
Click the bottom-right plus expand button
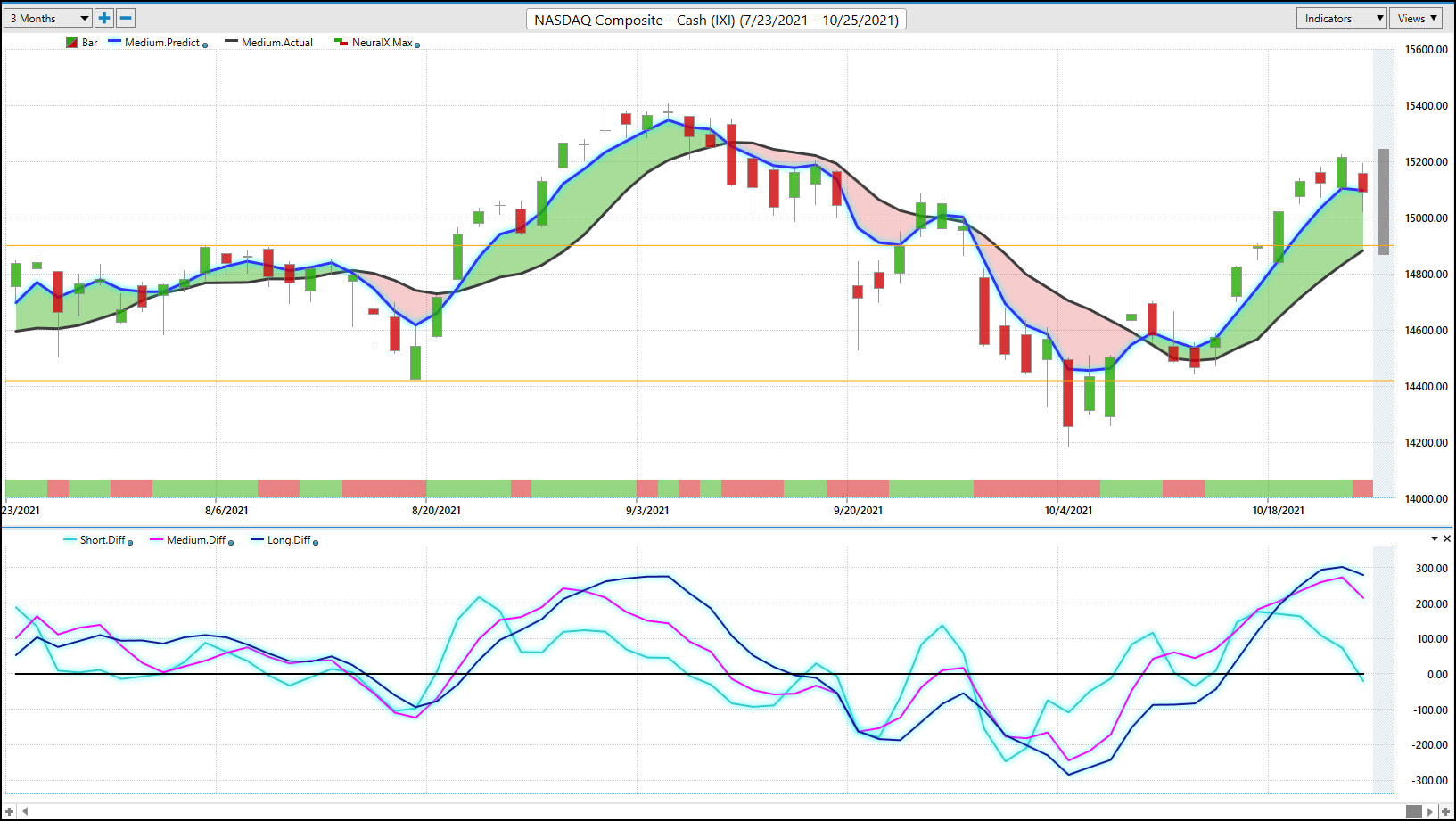(x=1445, y=811)
